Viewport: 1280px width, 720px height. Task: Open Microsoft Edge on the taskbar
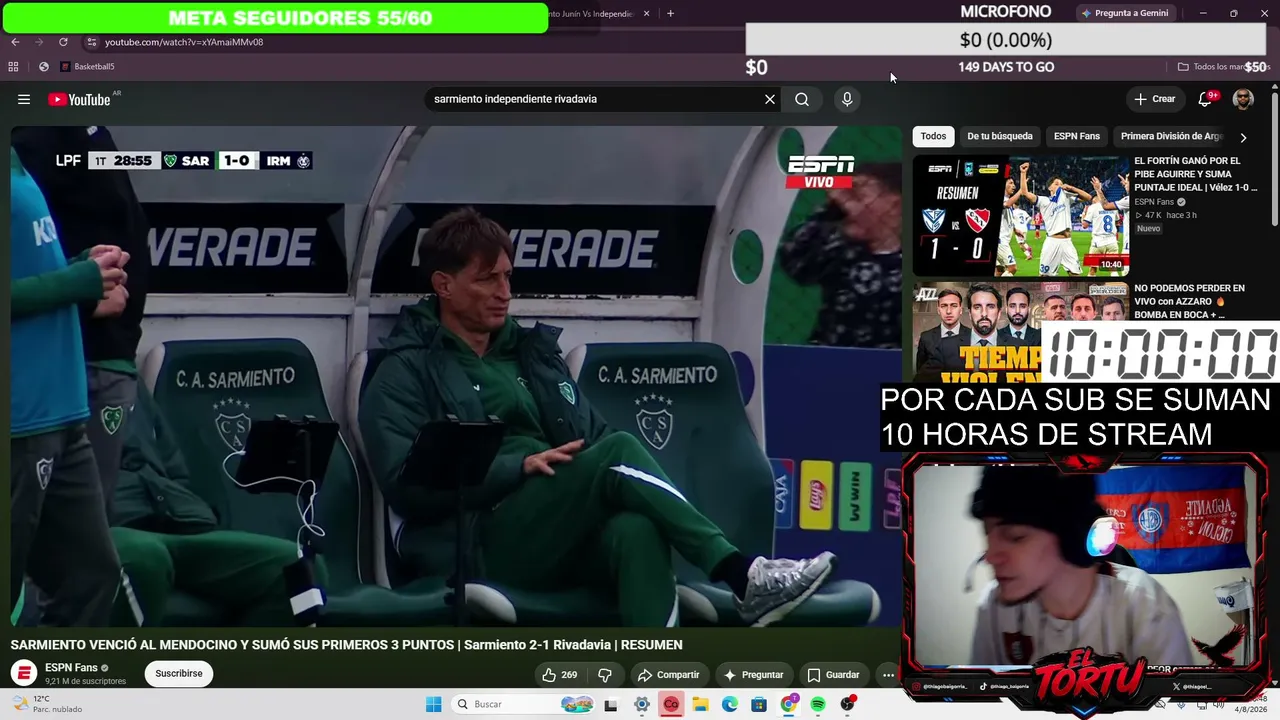(730, 704)
